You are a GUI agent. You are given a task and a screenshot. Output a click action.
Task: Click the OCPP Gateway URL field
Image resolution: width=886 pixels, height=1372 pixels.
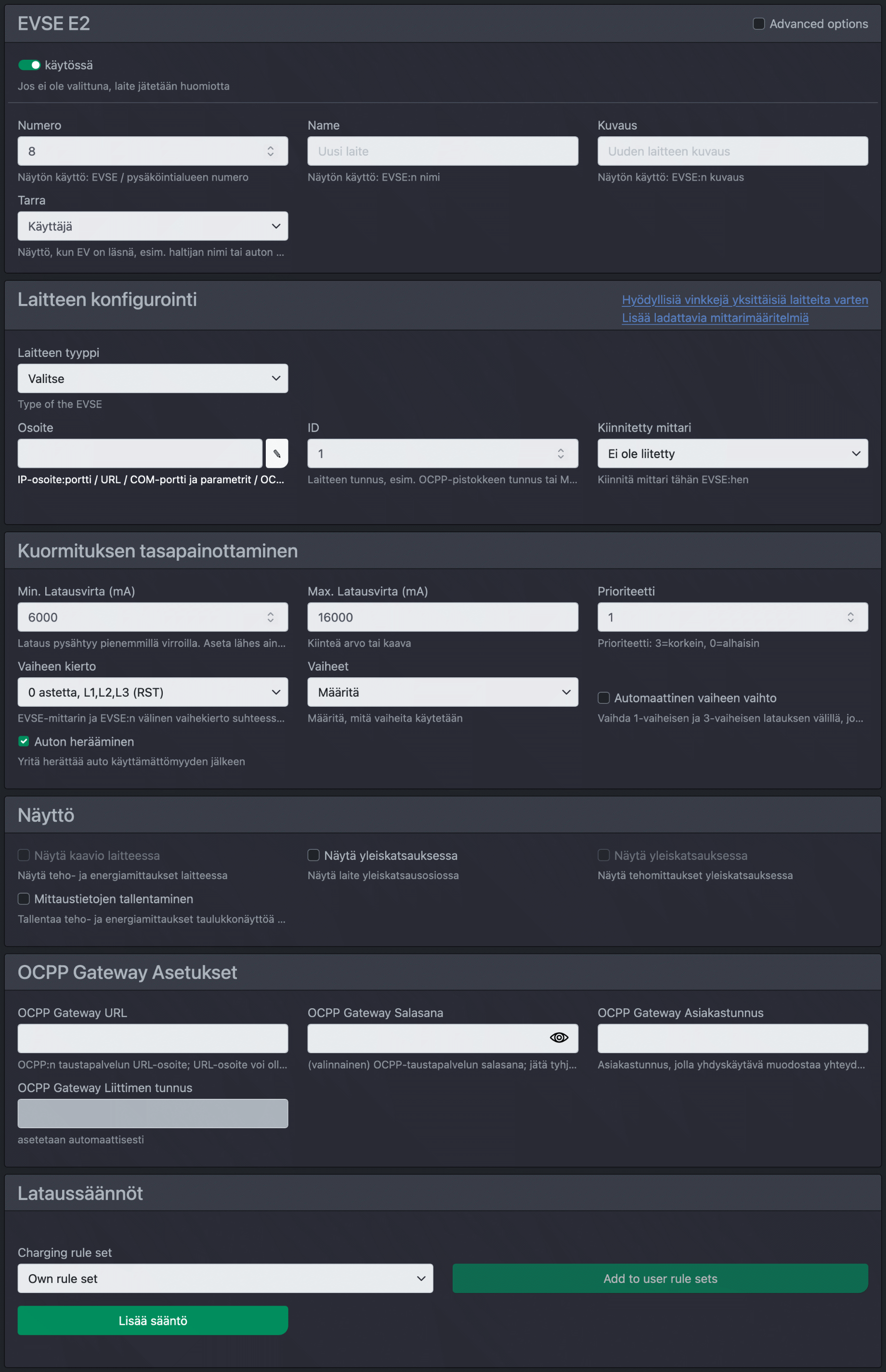coord(153,1038)
